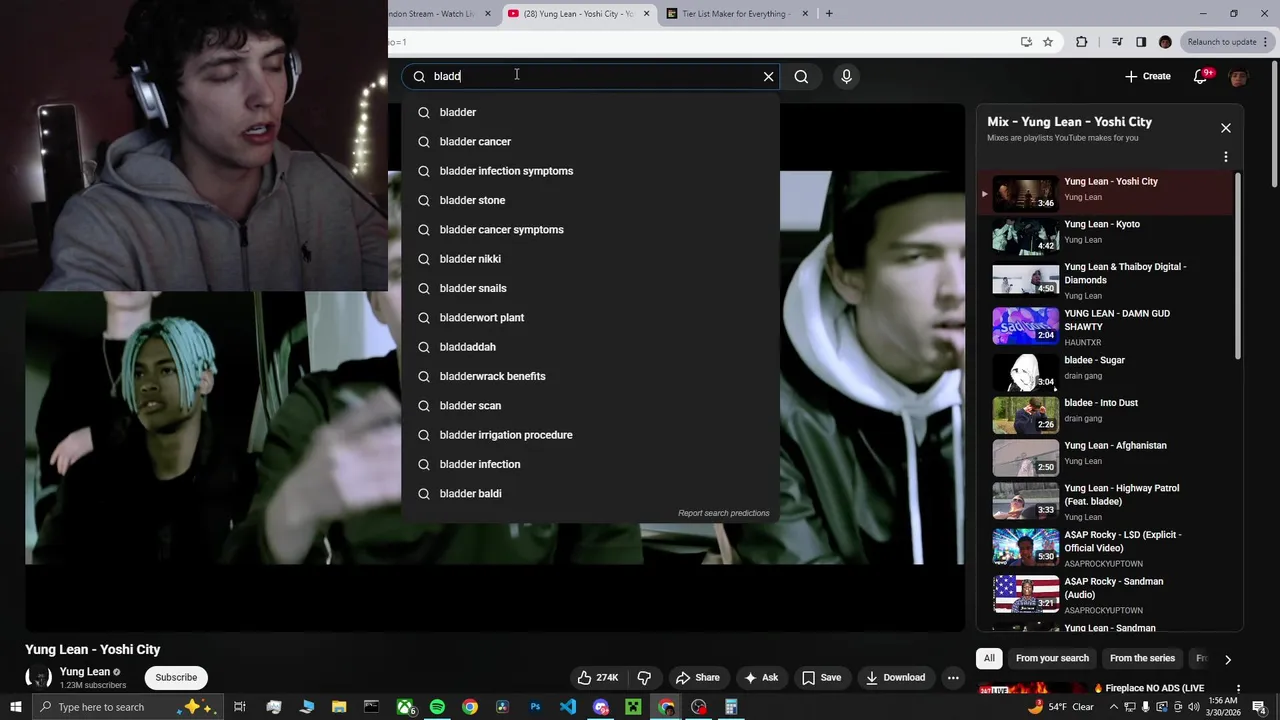Click the Report search predictions link

click(x=724, y=513)
